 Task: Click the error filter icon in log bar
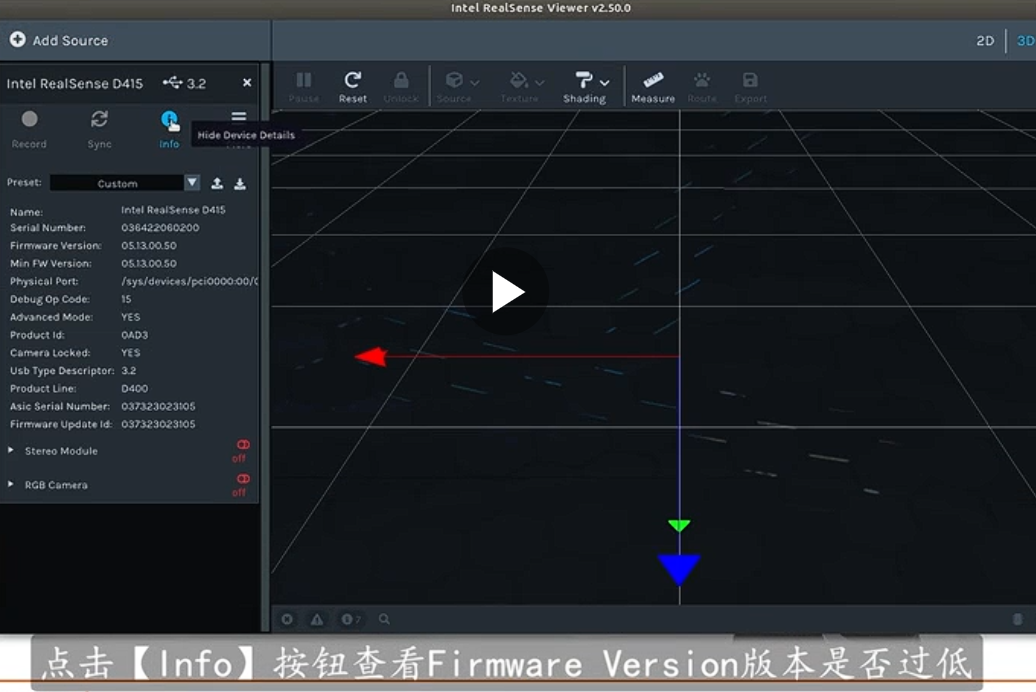coord(287,619)
